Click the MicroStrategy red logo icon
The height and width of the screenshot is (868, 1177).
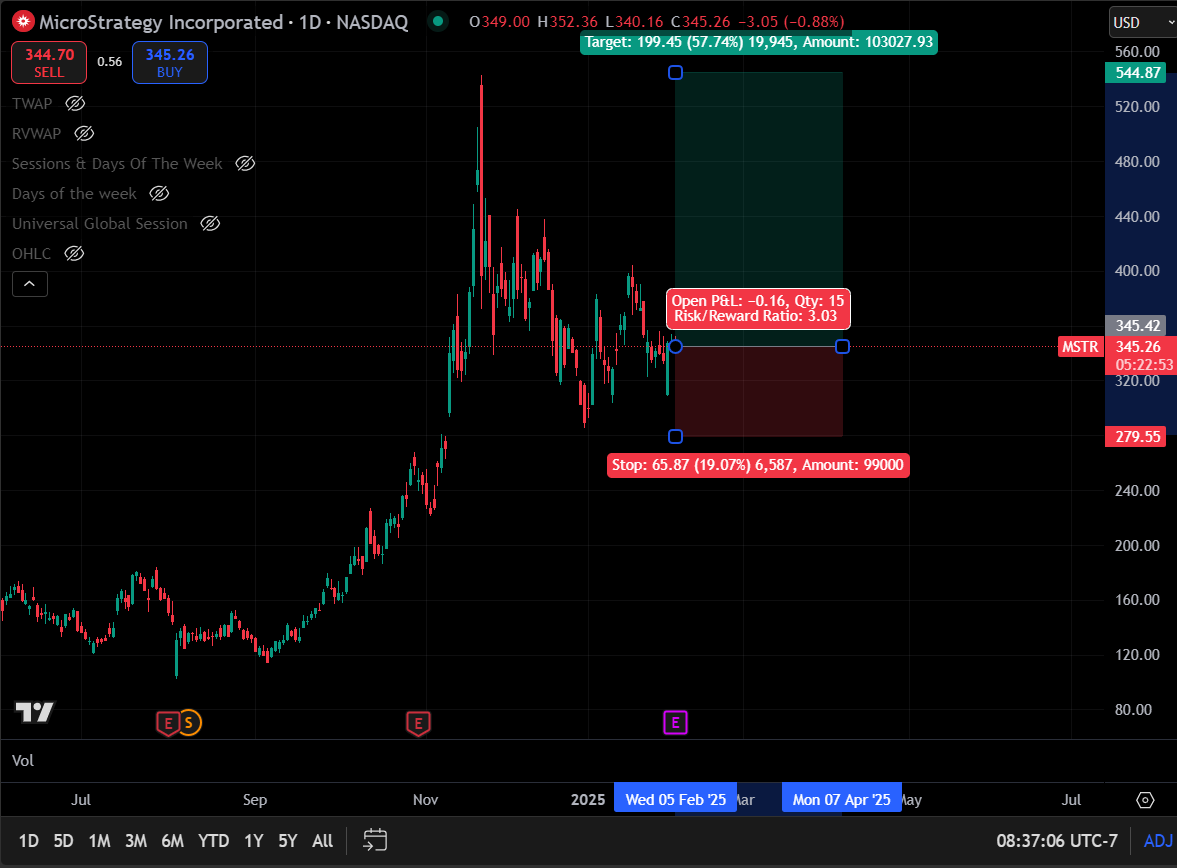click(x=23, y=22)
